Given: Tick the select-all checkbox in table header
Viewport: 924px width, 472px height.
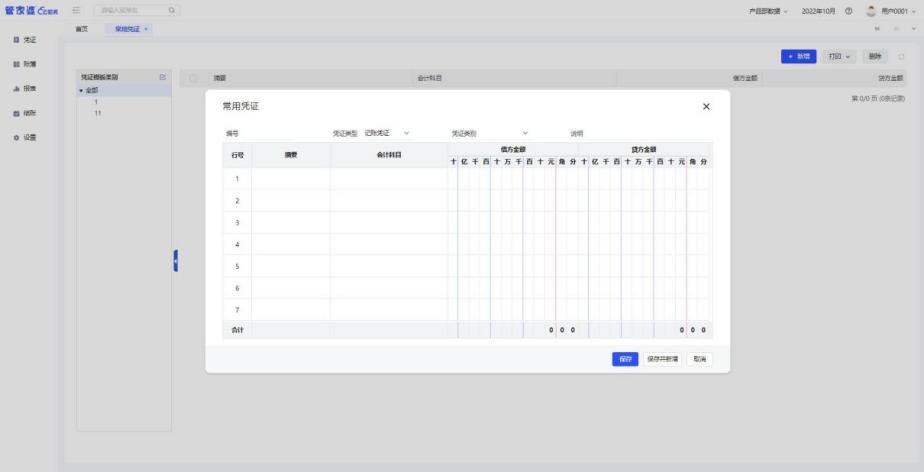Looking at the screenshot, I should (x=193, y=77).
